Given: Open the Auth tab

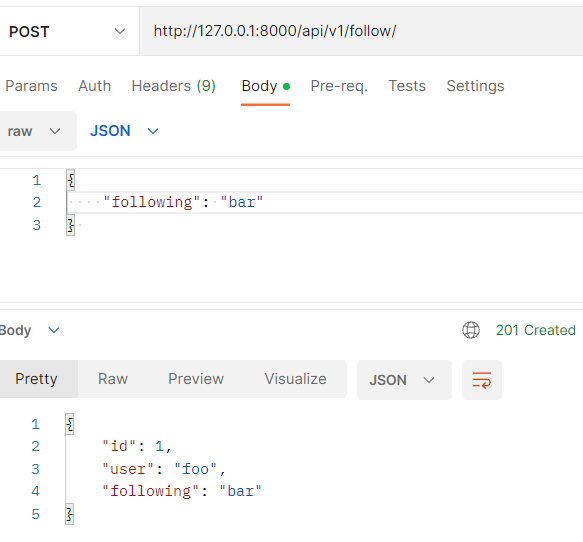Looking at the screenshot, I should pyautogui.click(x=94, y=86).
